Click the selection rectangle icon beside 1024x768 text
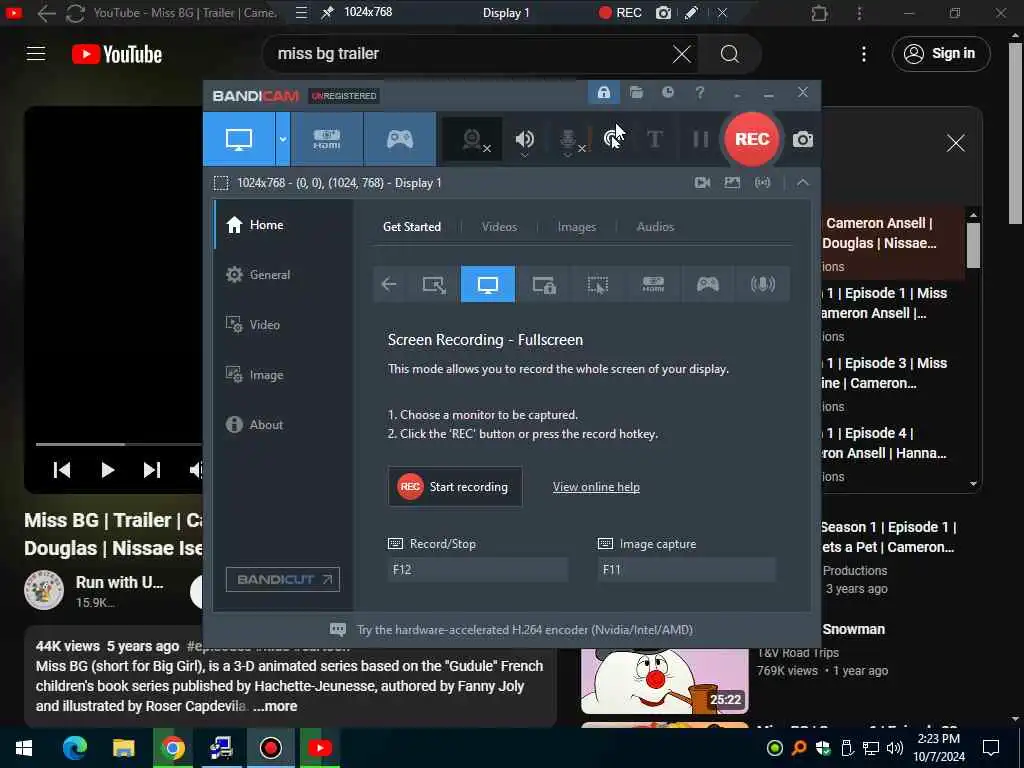 221,183
